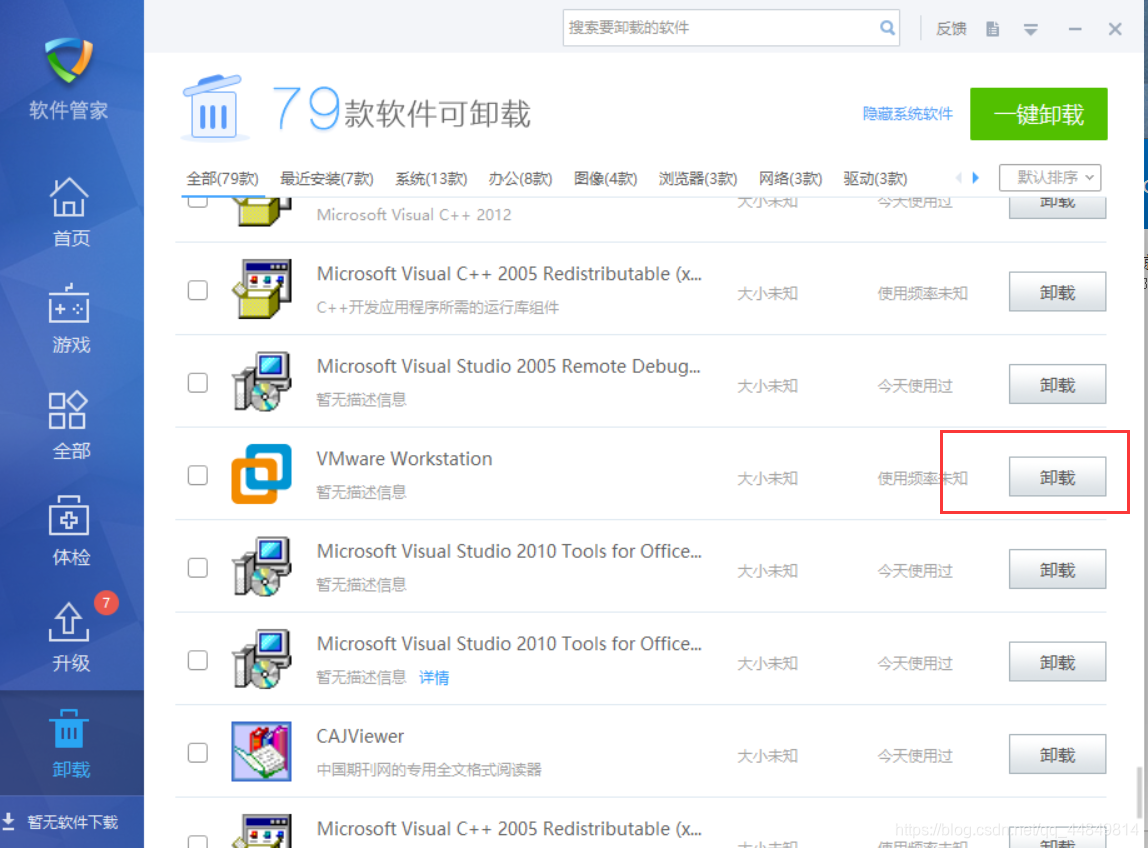The image size is (1148, 848).
Task: Switch to 图像(4款) tab
Action: (605, 179)
